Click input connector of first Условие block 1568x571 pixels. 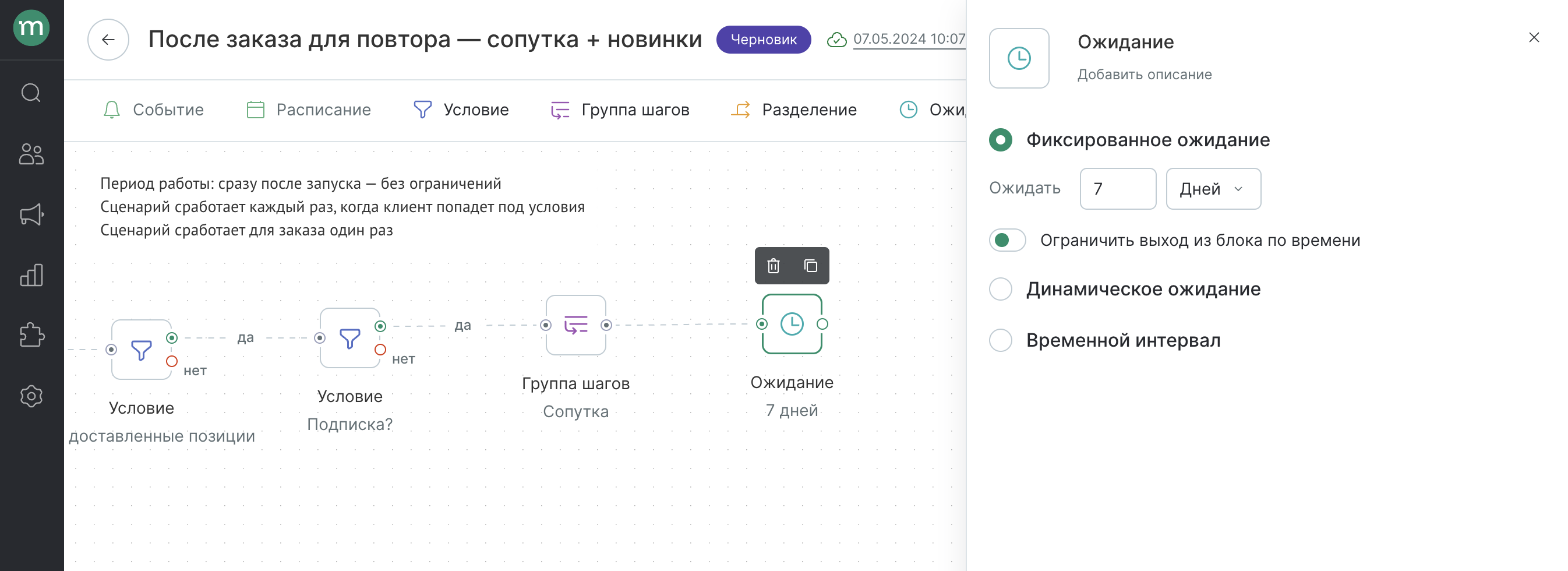(x=111, y=350)
